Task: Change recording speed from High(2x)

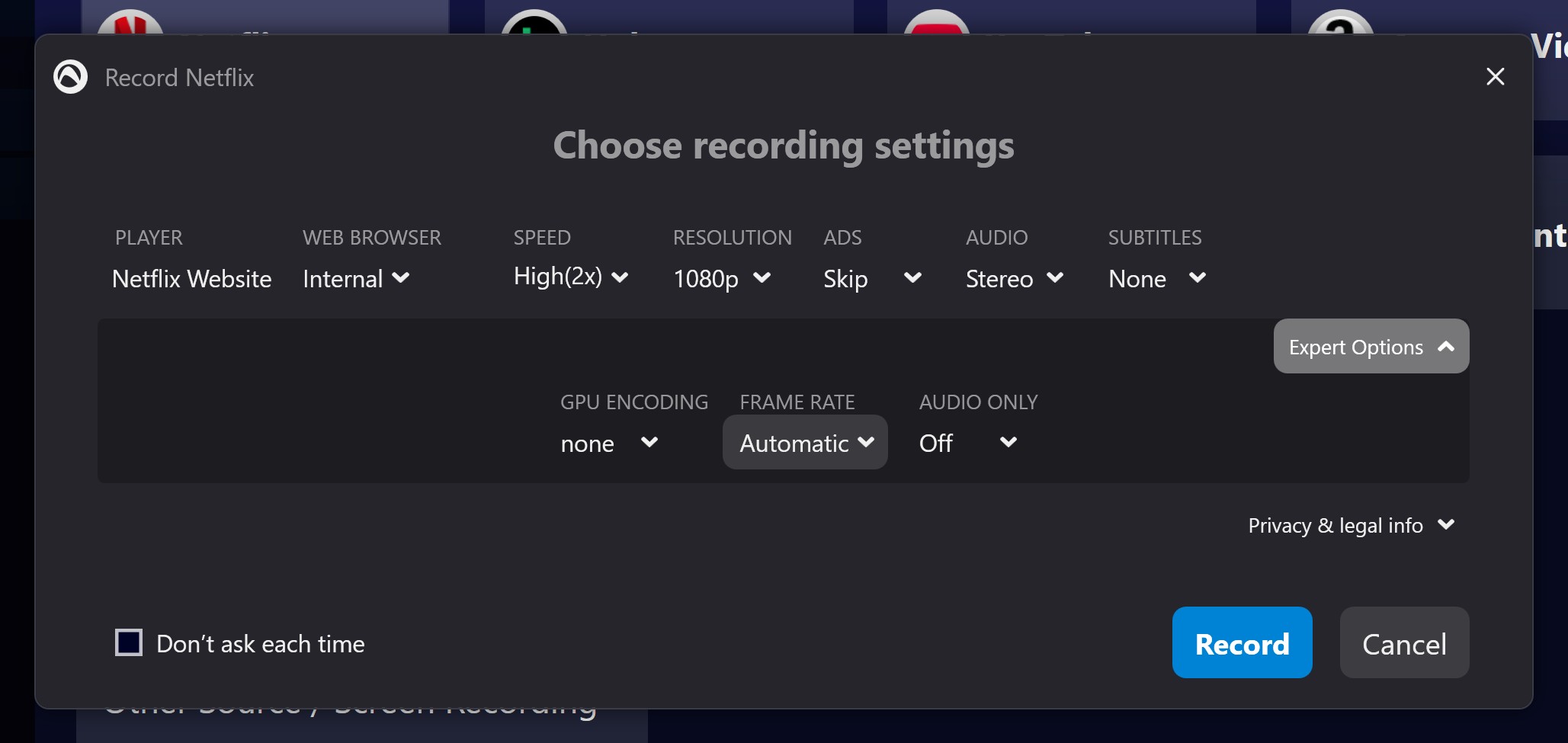Action: (x=571, y=277)
